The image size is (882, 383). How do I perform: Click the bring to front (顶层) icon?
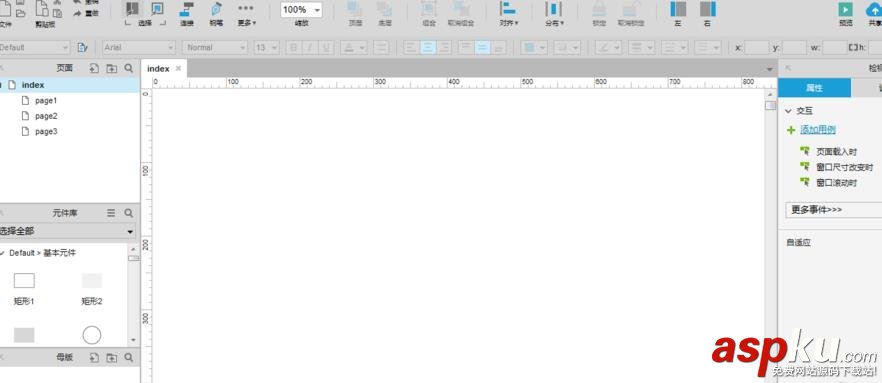pos(355,9)
